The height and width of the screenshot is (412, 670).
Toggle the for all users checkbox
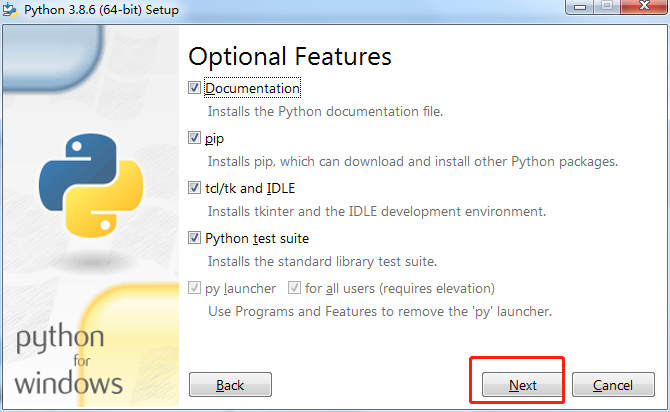[x=294, y=288]
